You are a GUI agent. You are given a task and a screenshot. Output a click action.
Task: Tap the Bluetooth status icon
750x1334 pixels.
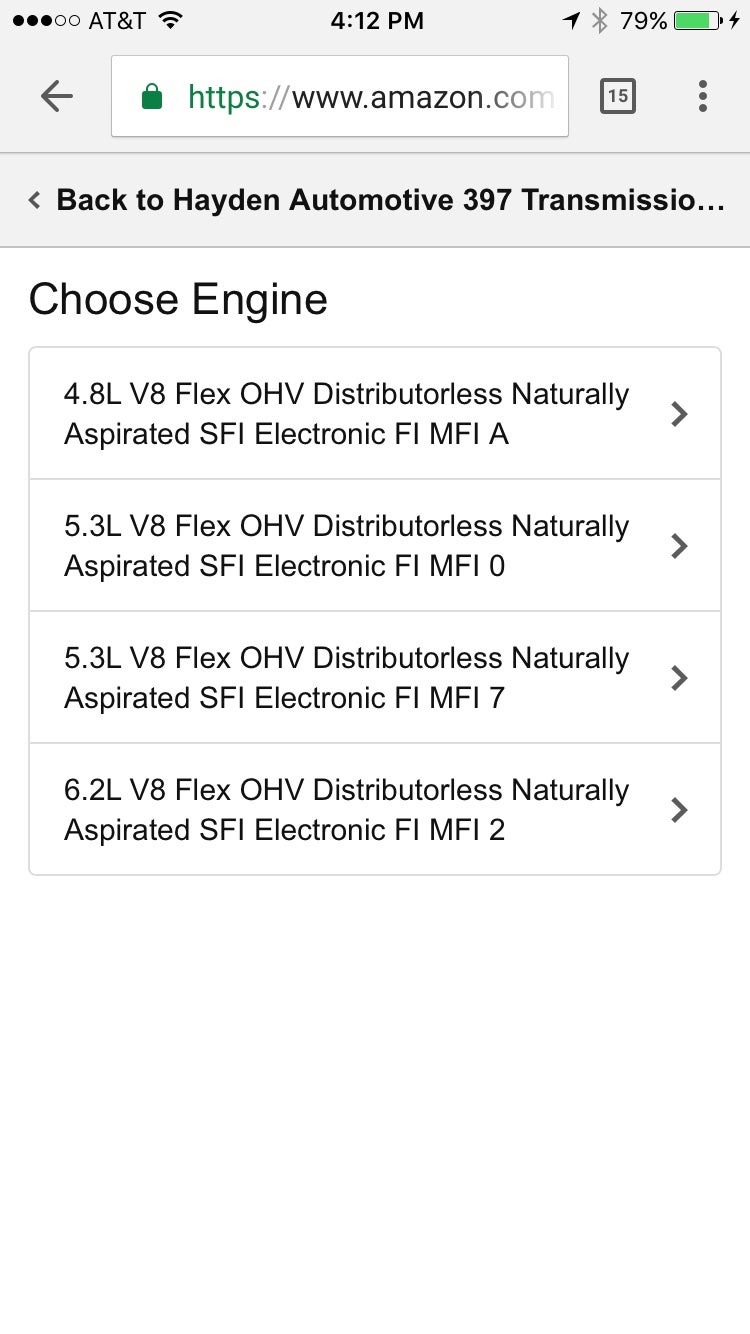[600, 21]
